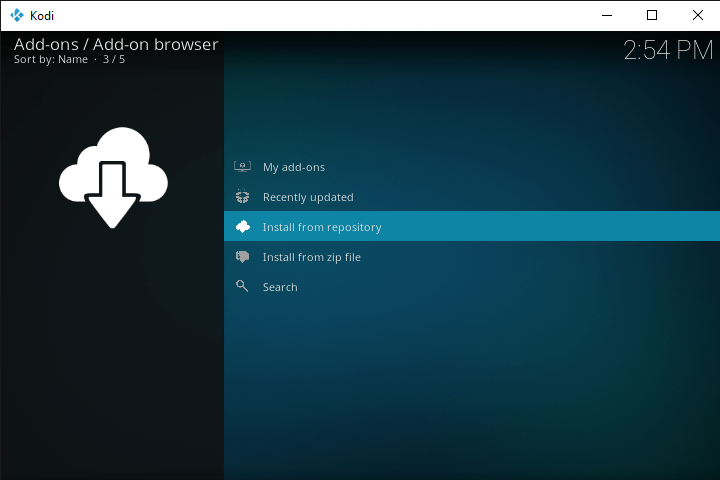Open Search for add-ons

coord(472,287)
